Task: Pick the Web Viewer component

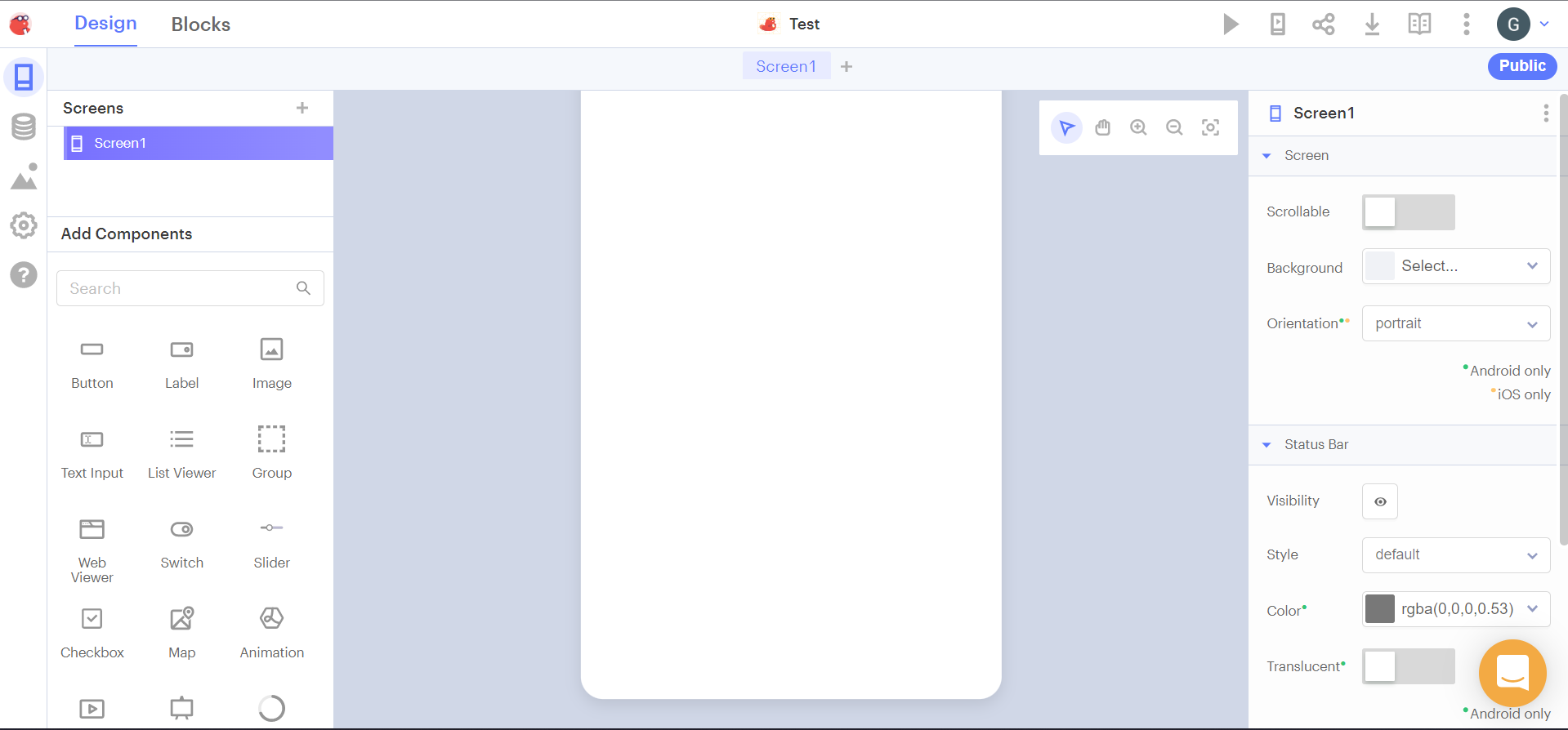Action: click(92, 550)
